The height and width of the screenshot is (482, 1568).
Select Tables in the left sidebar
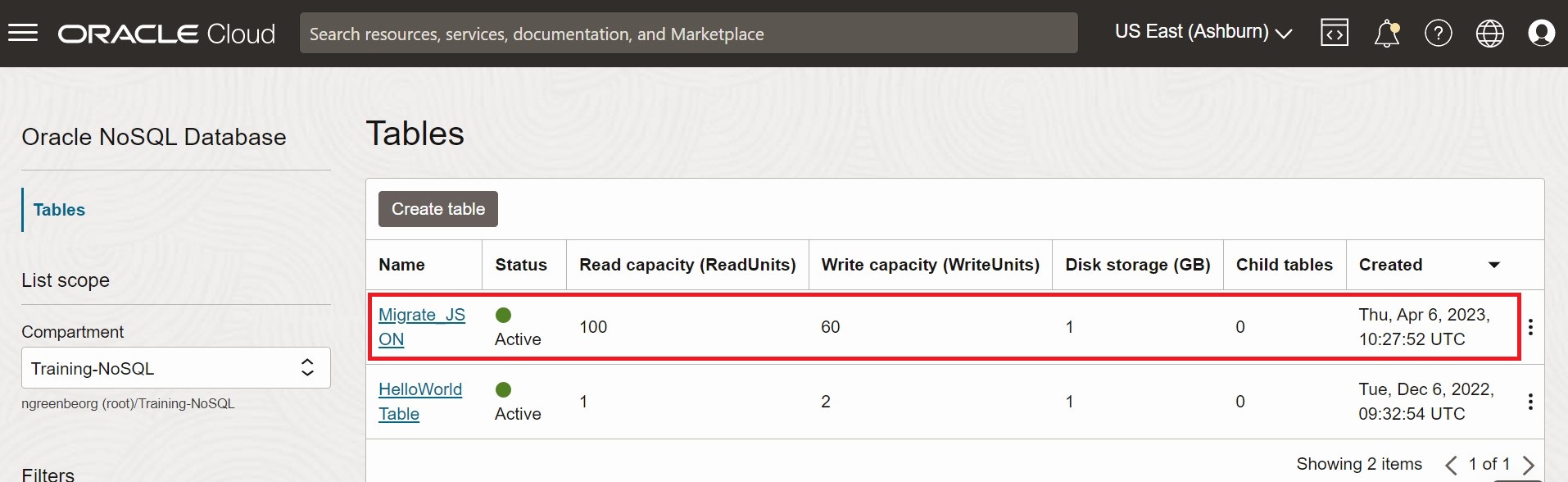59,210
